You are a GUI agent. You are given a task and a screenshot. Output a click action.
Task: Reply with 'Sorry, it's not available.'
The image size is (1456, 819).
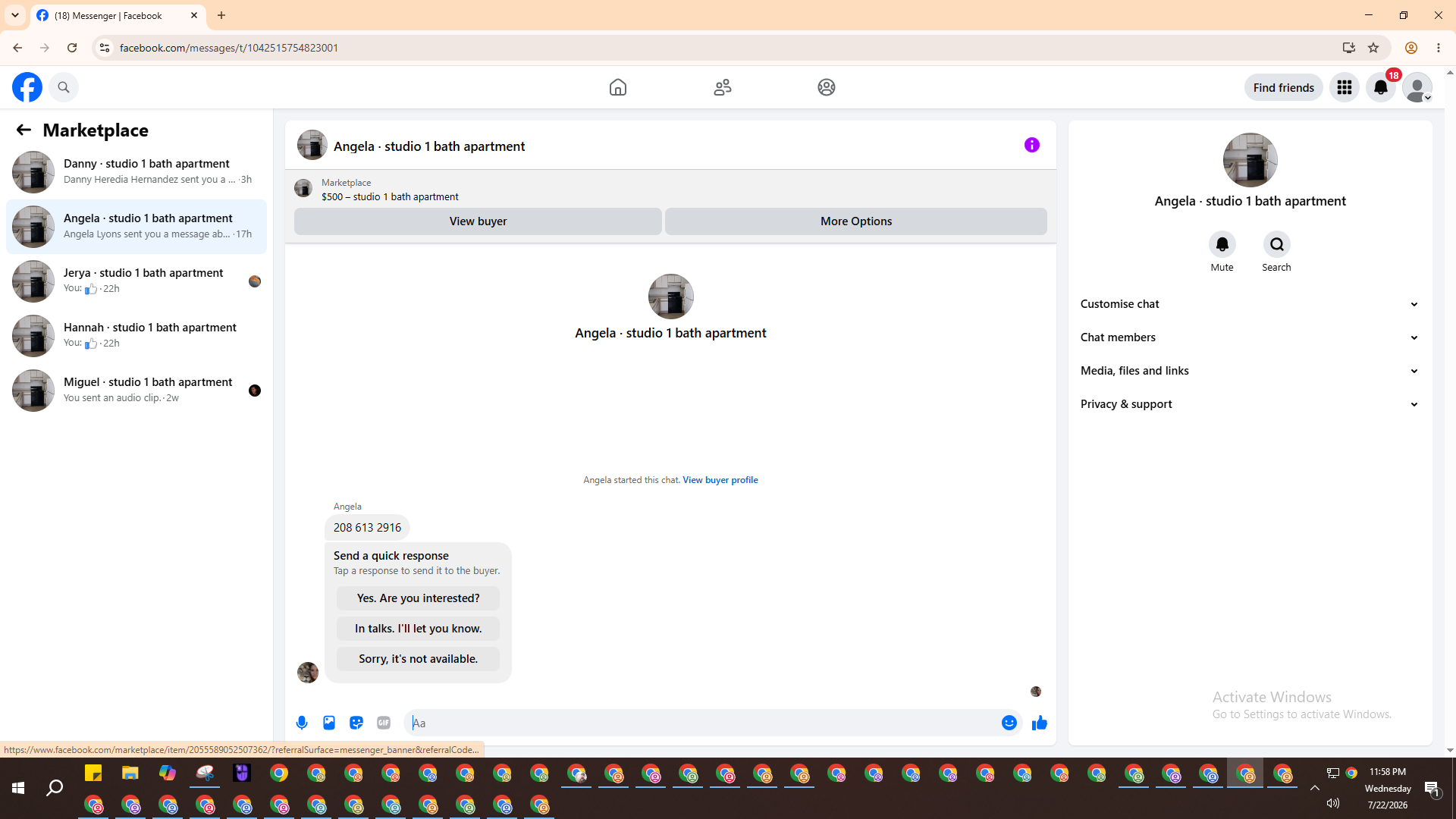point(419,659)
